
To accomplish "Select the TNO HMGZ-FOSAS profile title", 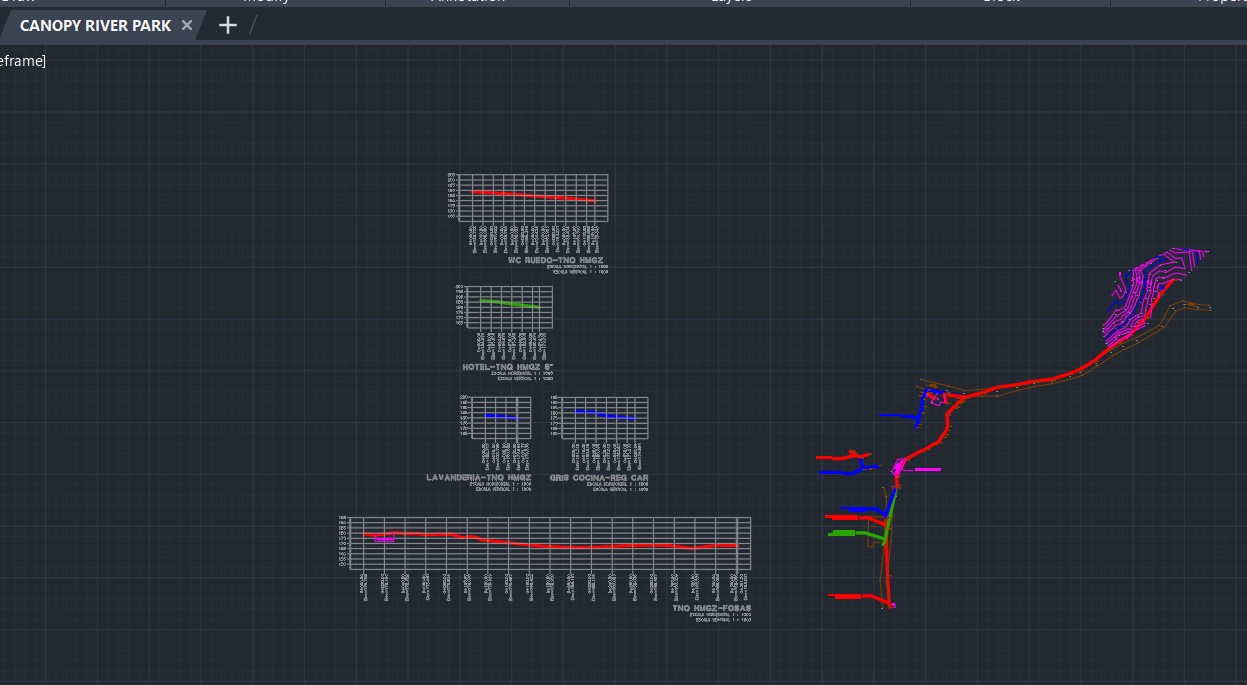I will coord(711,608).
